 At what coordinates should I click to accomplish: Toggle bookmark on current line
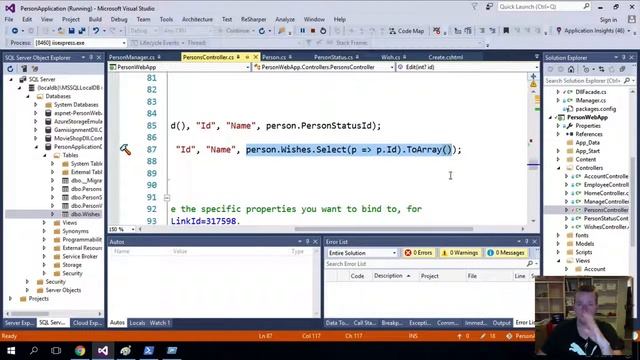click(x=506, y=31)
